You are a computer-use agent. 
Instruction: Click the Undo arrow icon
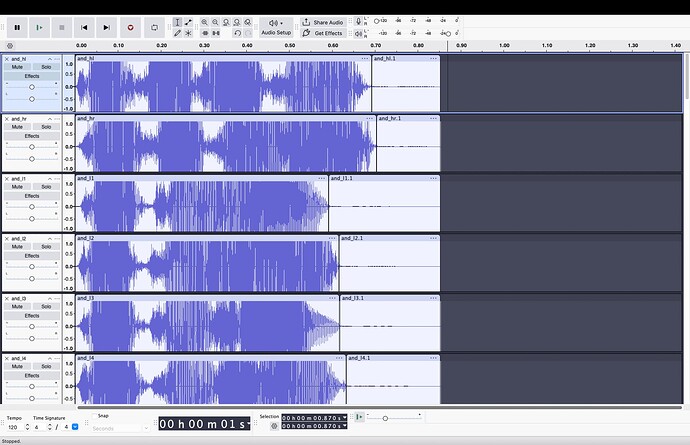tap(237, 33)
